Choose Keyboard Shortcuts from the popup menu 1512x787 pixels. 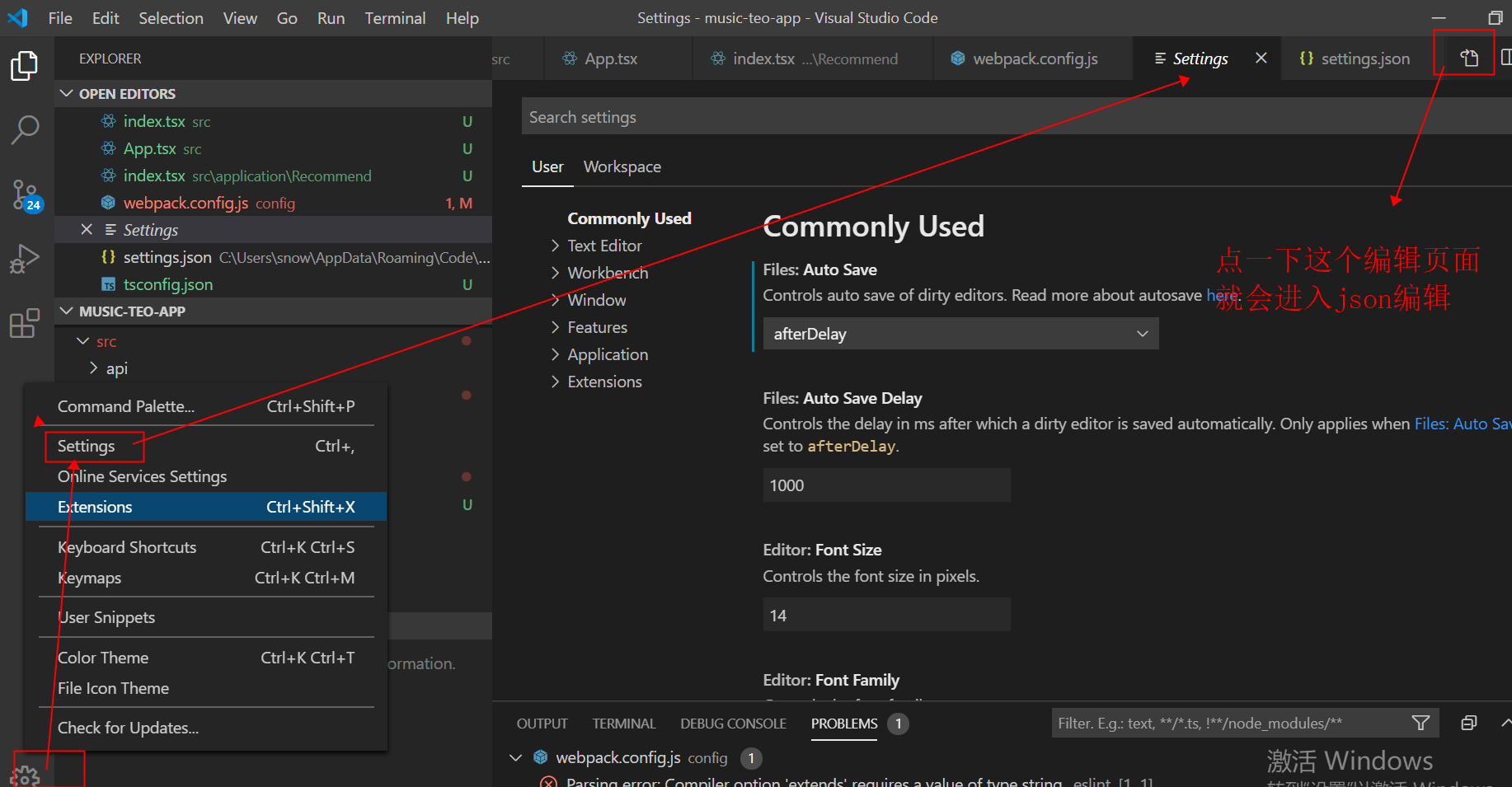[206, 547]
